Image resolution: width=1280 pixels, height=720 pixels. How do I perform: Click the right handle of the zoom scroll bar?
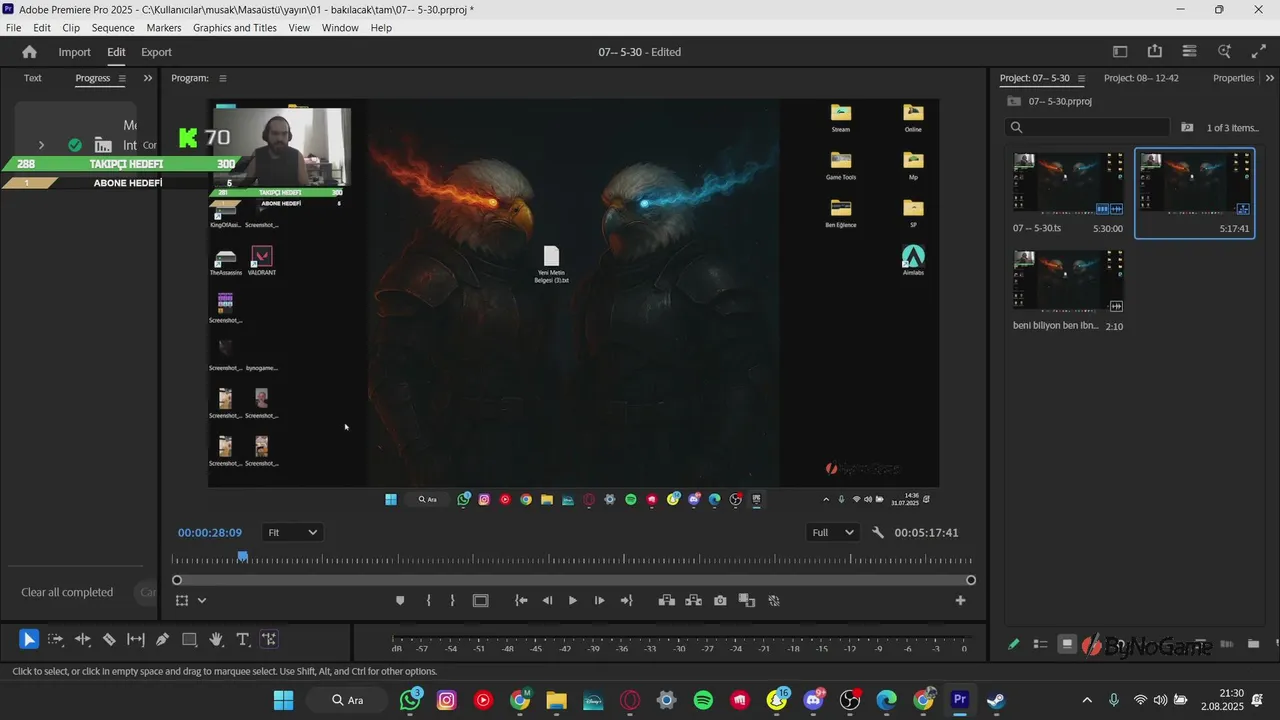[971, 580]
